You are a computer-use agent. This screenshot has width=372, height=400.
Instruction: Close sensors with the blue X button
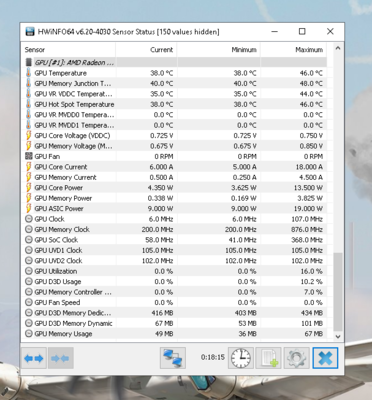325,358
